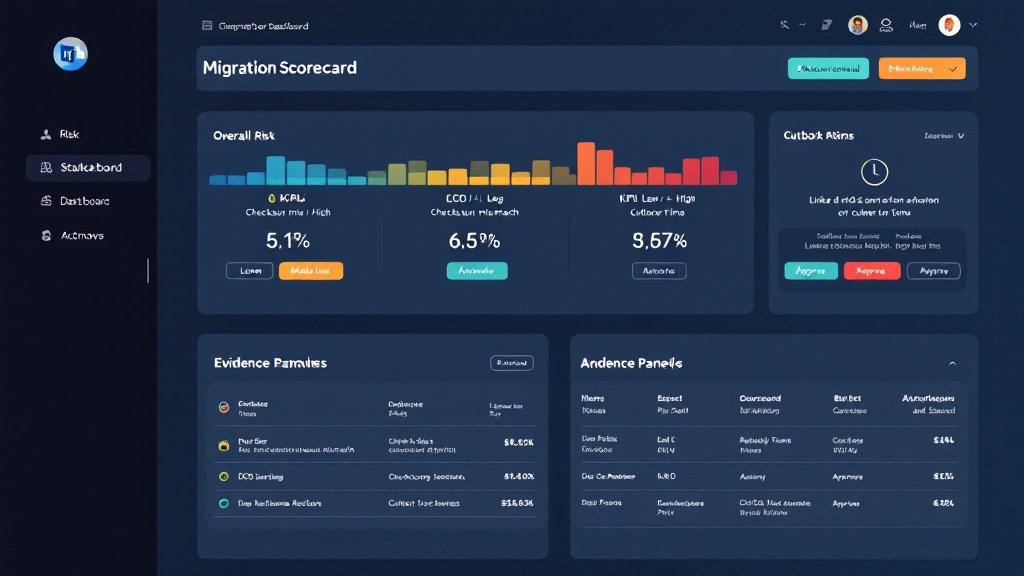Viewport: 1024px width, 576px height.
Task: Click the 5.1% risk value
Action: pos(288,241)
